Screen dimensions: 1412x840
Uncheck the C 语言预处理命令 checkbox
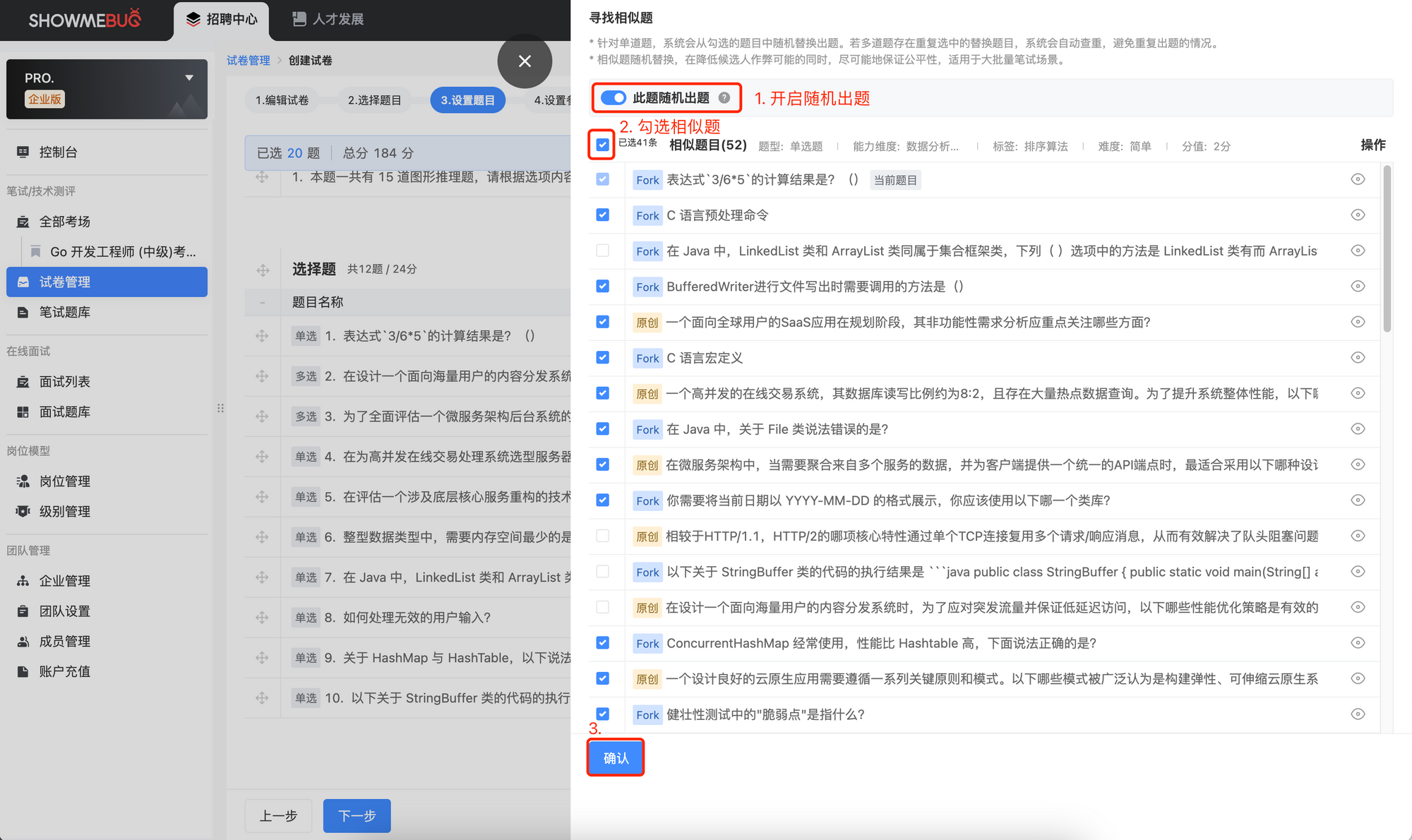602,215
